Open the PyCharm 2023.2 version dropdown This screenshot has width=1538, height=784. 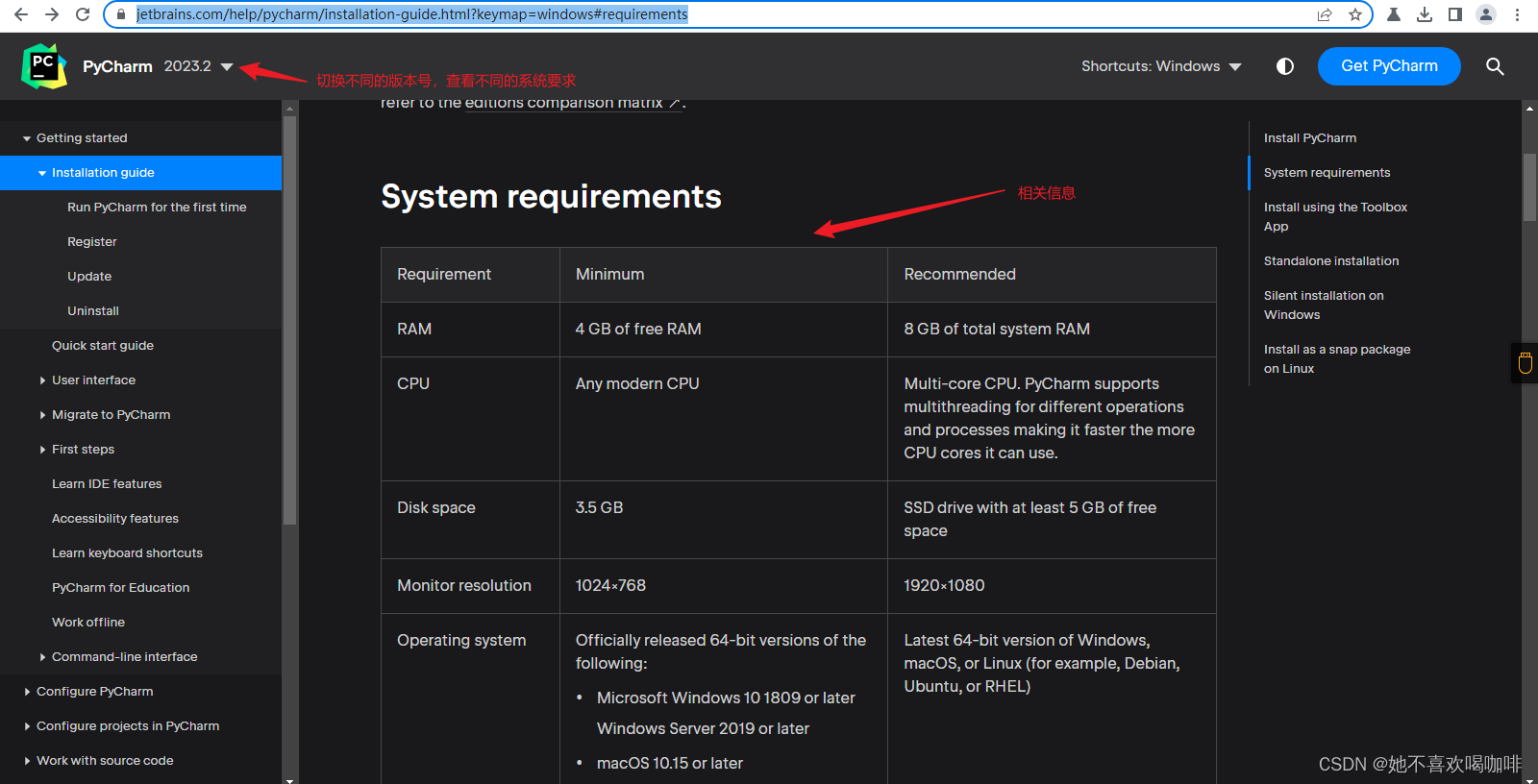199,66
